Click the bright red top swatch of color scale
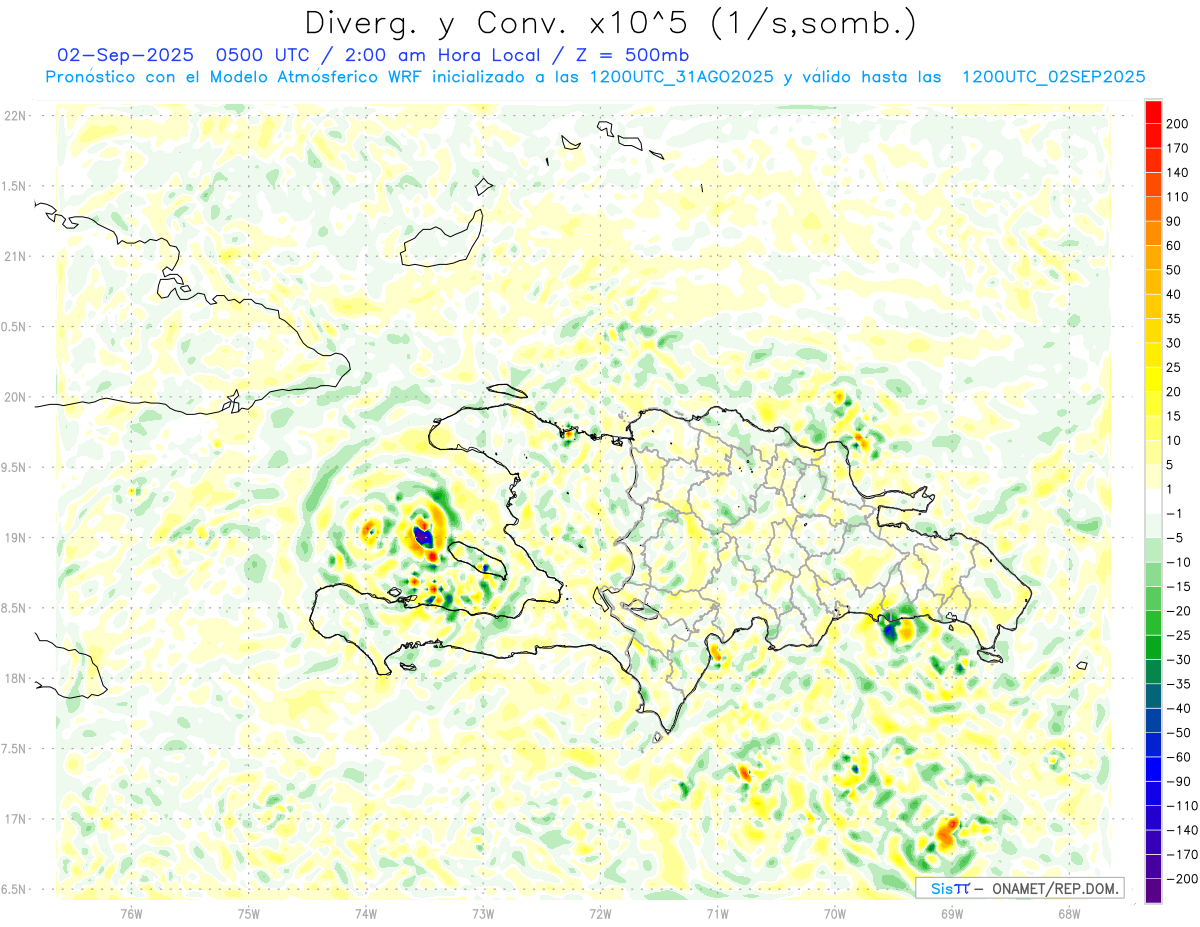Screen dimensions: 1200x927 (1153, 112)
